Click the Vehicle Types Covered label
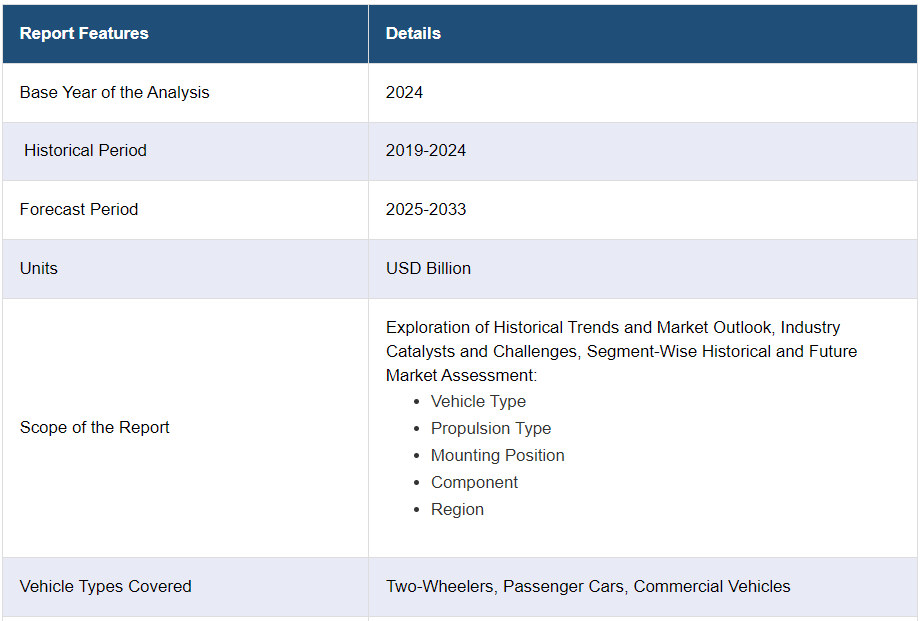This screenshot has width=922, height=621. coord(106,586)
